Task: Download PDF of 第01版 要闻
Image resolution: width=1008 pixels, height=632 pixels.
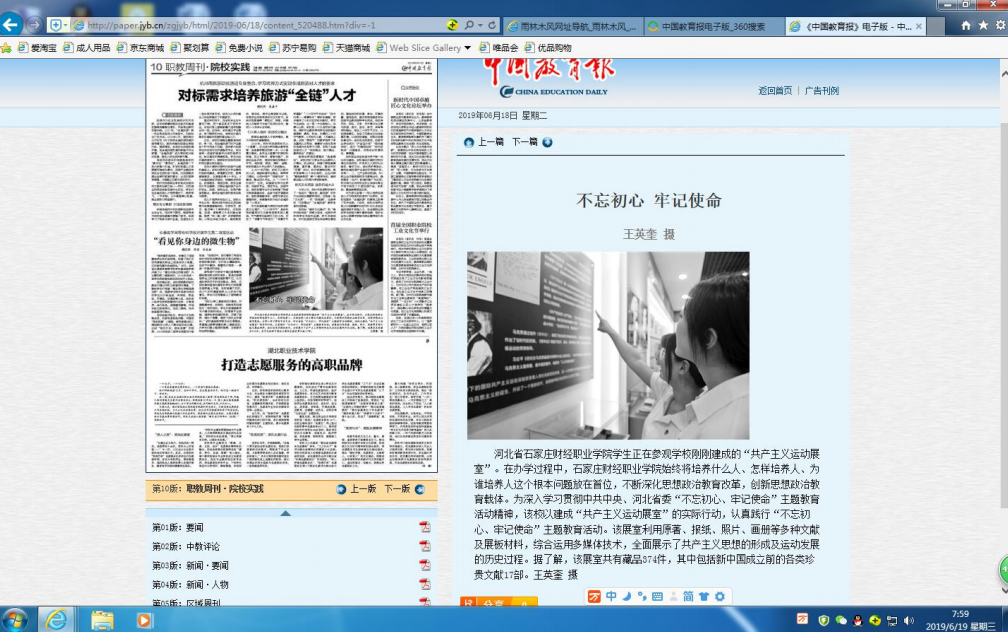Action: [424, 527]
